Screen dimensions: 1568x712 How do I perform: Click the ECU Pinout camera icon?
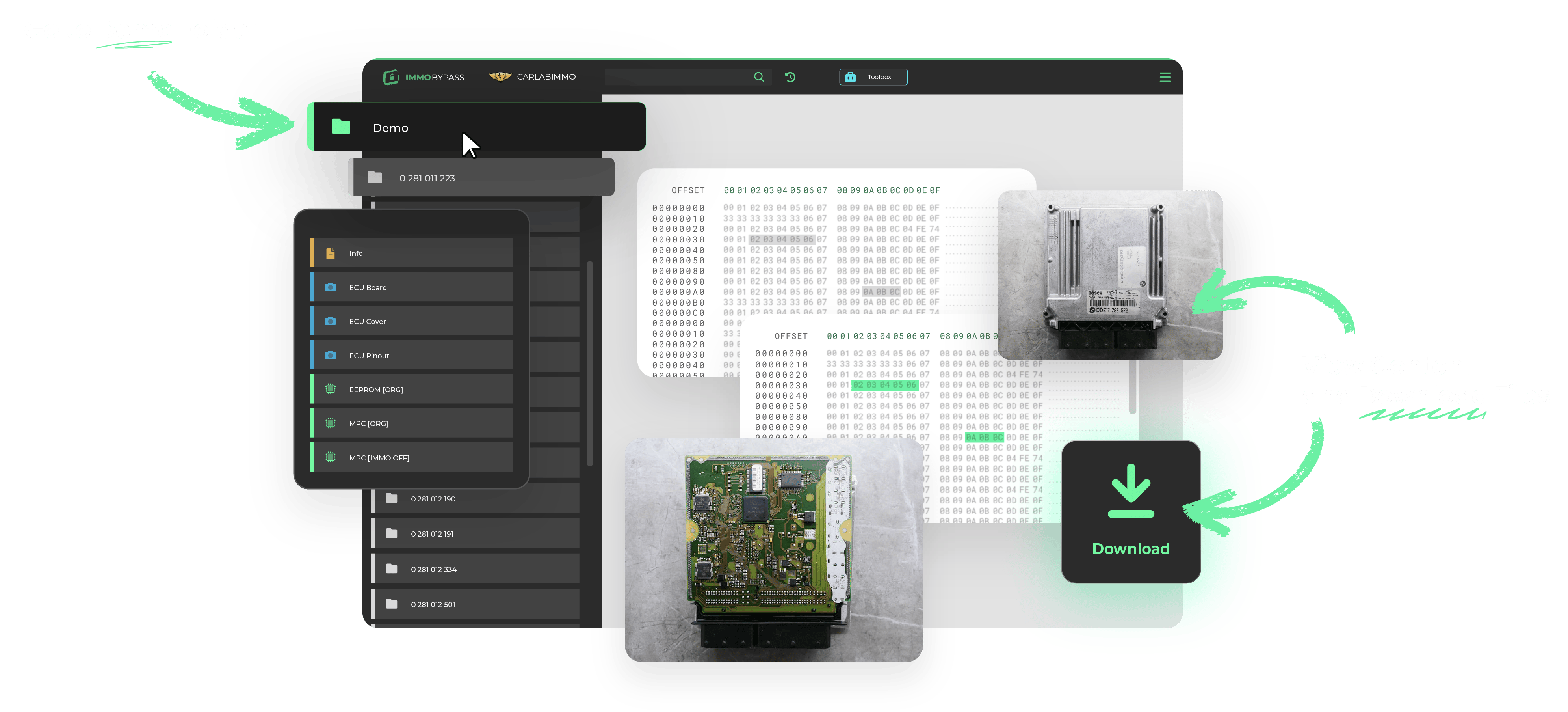tap(331, 355)
